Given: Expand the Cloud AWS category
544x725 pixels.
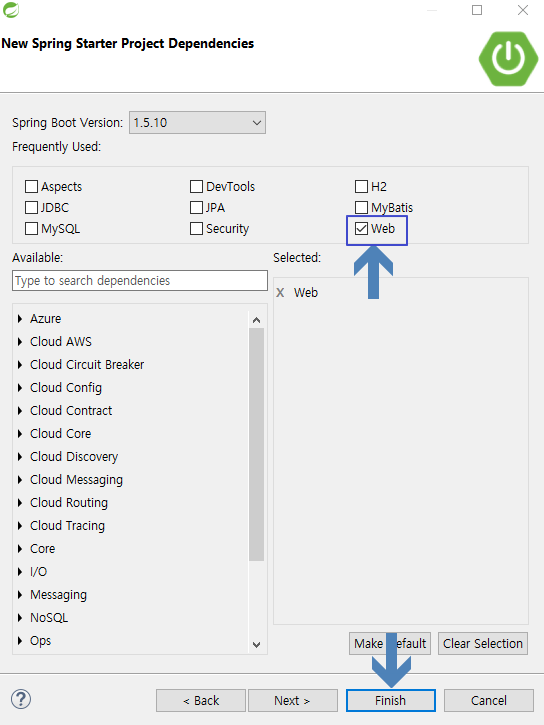Looking at the screenshot, I should [x=20, y=342].
